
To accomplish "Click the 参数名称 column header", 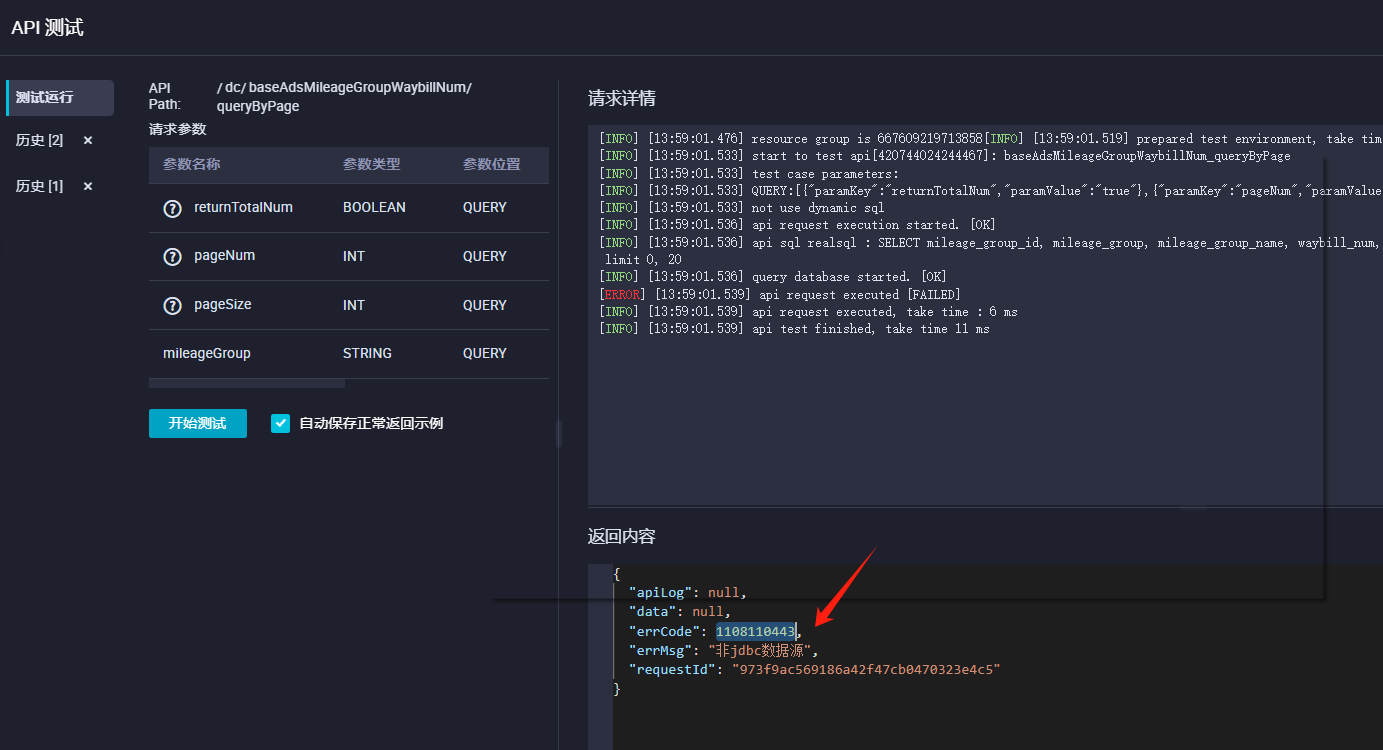I will pyautogui.click(x=192, y=164).
